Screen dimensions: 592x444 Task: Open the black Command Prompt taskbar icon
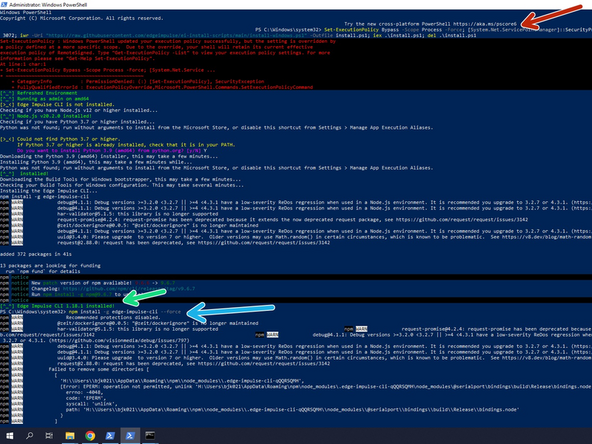click(x=150, y=436)
